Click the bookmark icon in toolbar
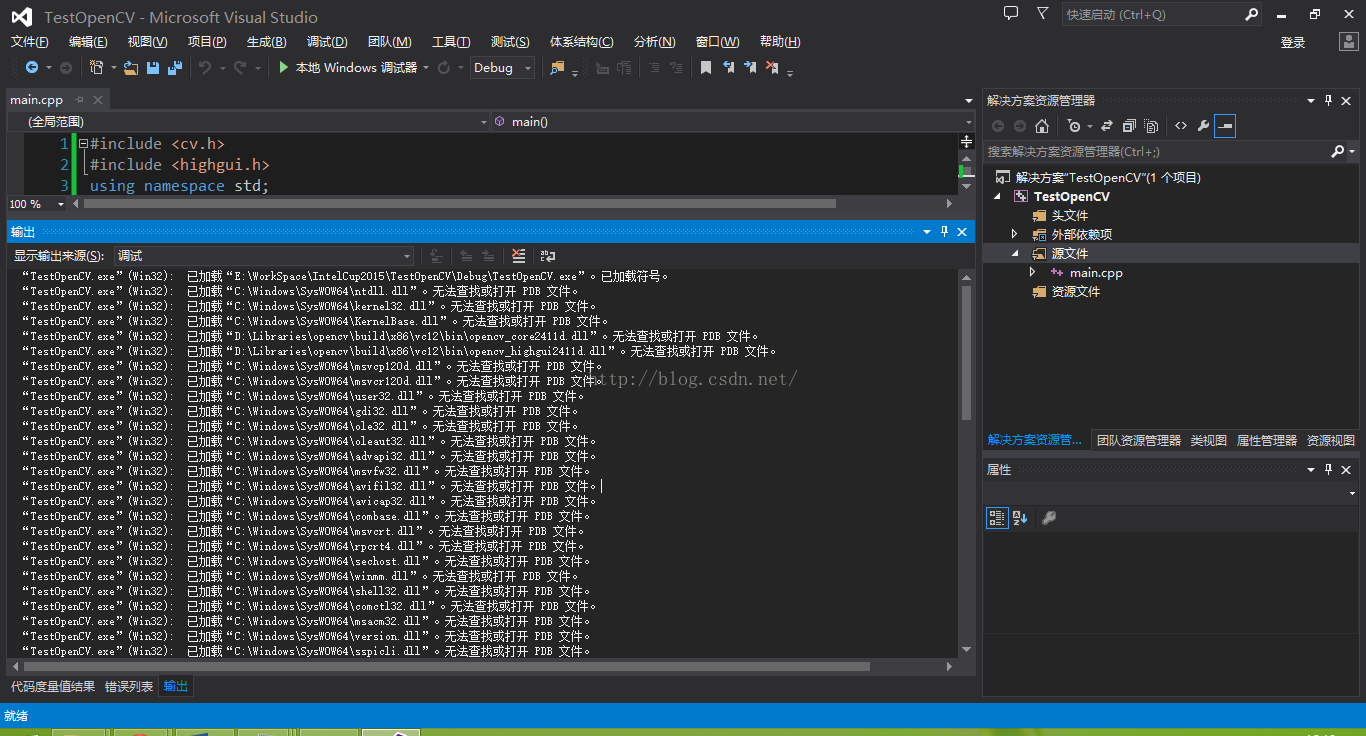Viewport: 1366px width, 736px height. [x=706, y=68]
